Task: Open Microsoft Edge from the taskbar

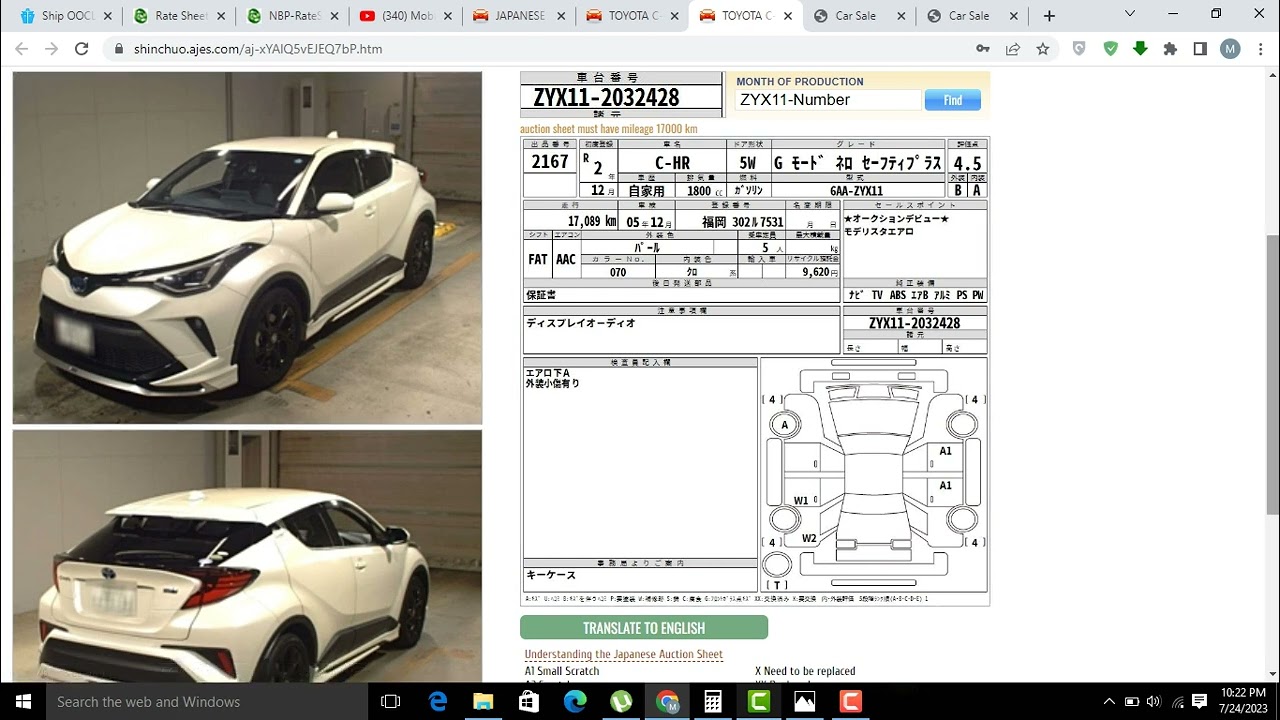Action: click(x=575, y=702)
